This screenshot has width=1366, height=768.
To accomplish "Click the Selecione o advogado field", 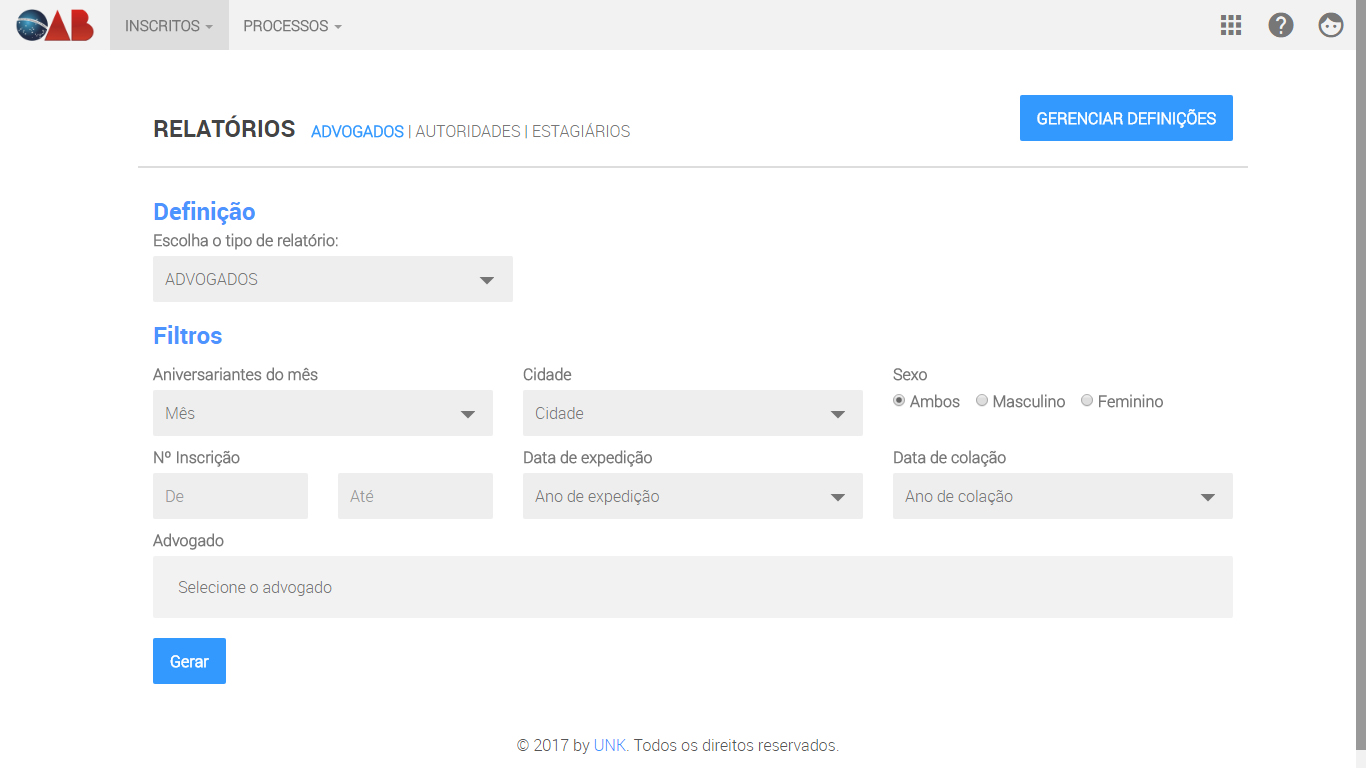I will click(x=692, y=587).
